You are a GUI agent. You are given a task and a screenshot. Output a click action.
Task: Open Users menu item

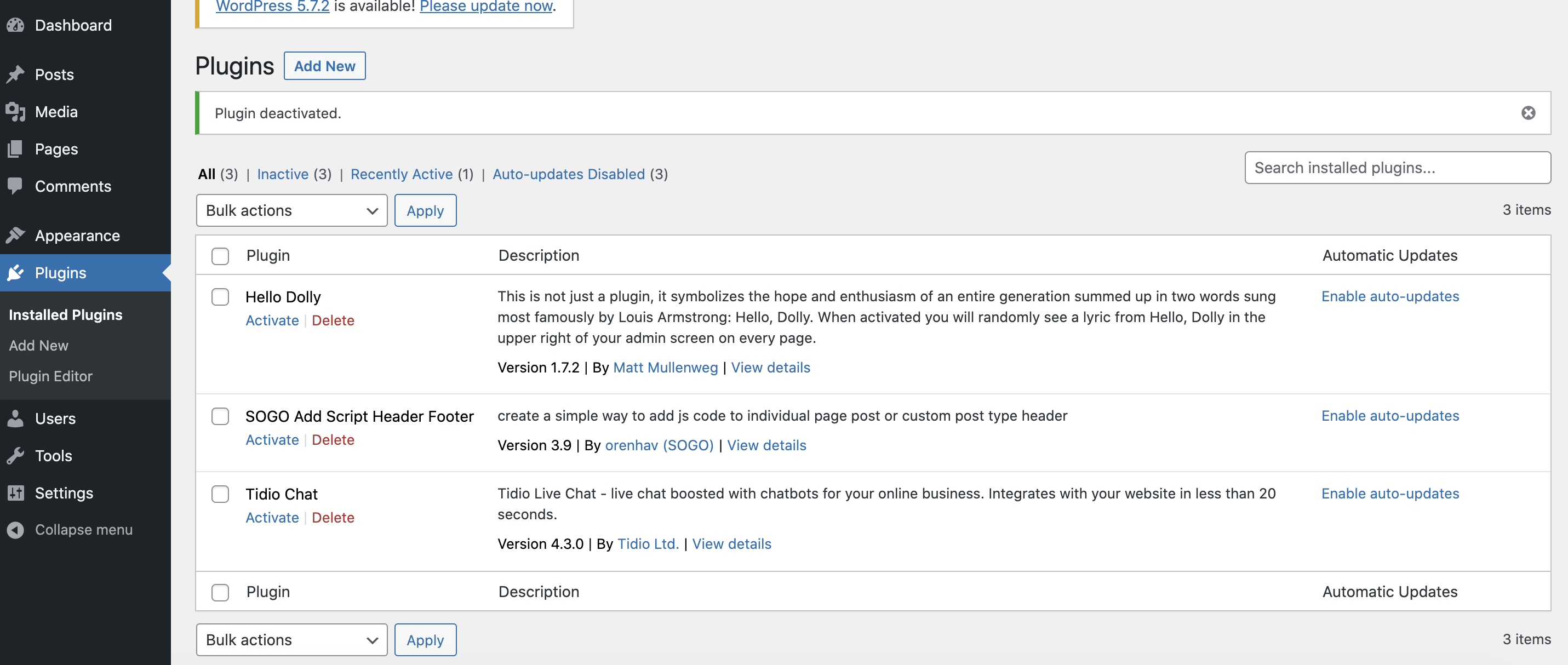click(x=85, y=419)
